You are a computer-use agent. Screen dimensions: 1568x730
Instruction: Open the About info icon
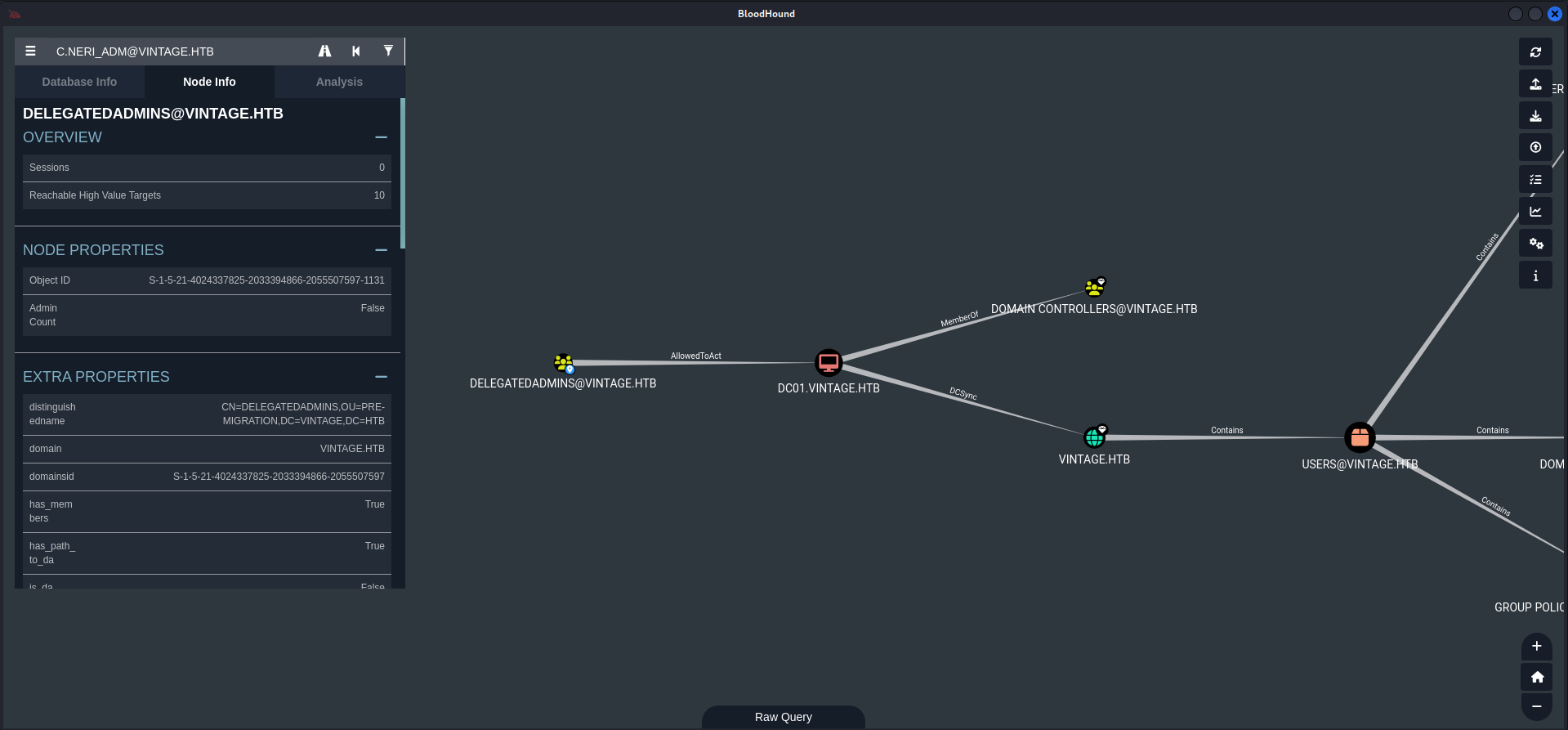tap(1535, 275)
